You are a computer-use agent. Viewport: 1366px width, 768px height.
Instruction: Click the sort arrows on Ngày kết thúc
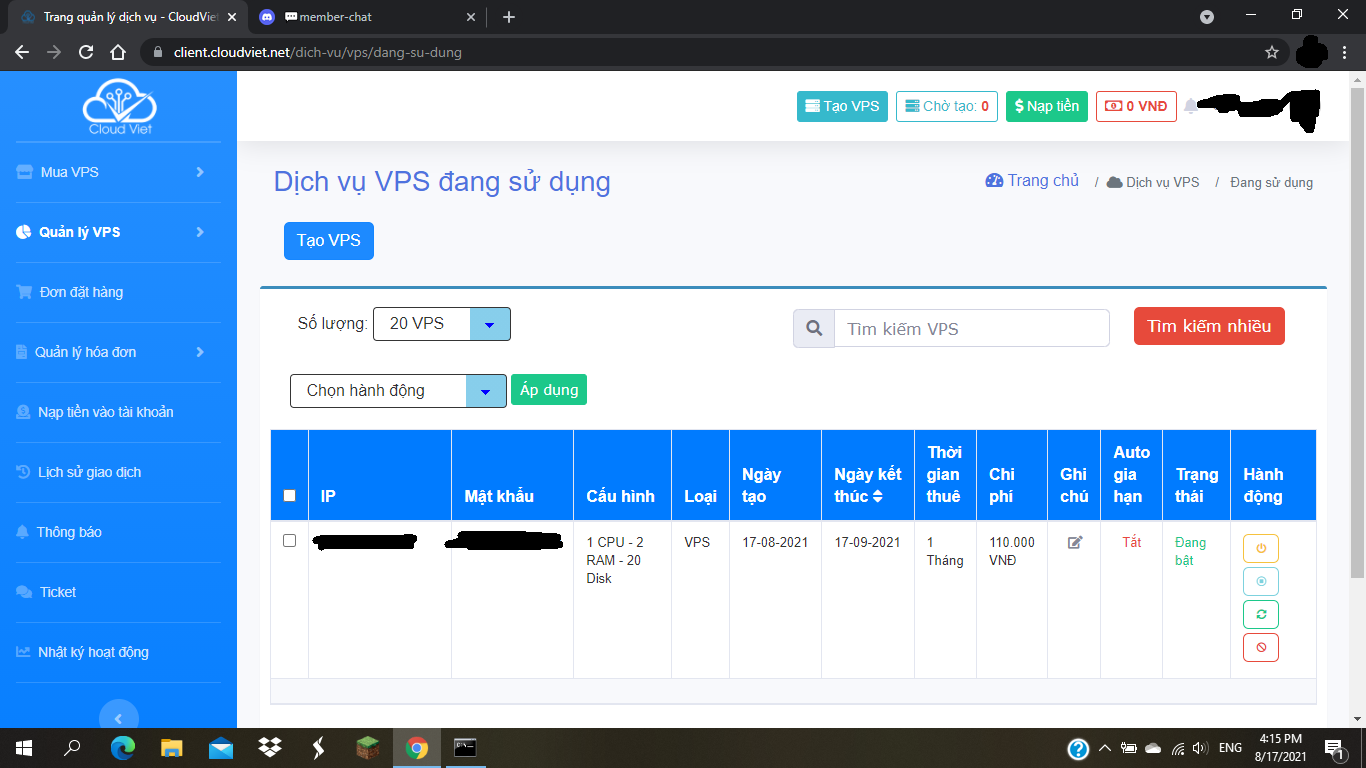(x=877, y=496)
